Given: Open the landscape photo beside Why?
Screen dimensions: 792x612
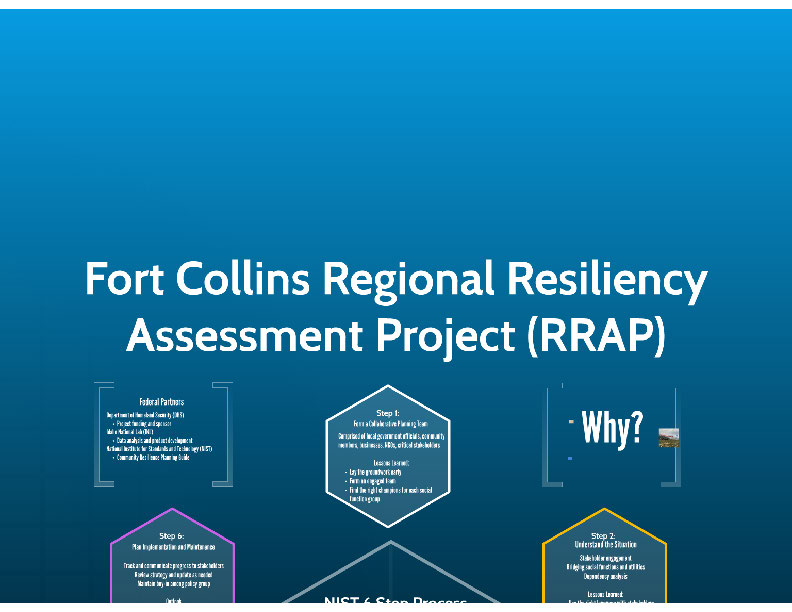Looking at the screenshot, I should tap(668, 437).
